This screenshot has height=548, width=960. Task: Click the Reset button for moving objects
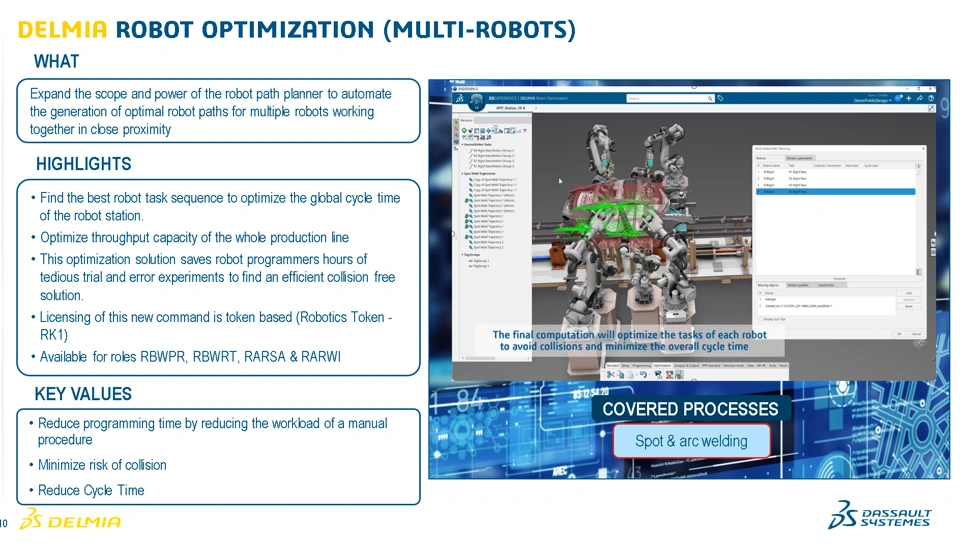point(909,306)
